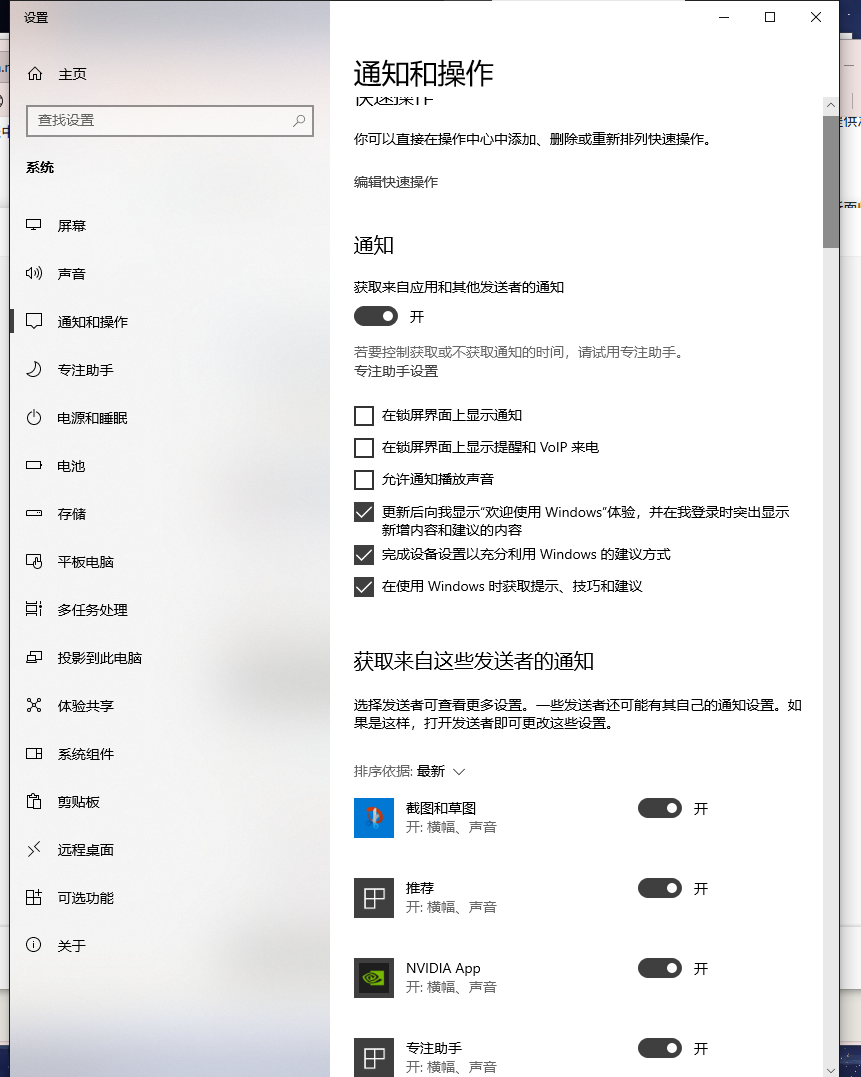Go to 电源和睡眠 settings text
This screenshot has height=1077, width=861.
(92, 418)
